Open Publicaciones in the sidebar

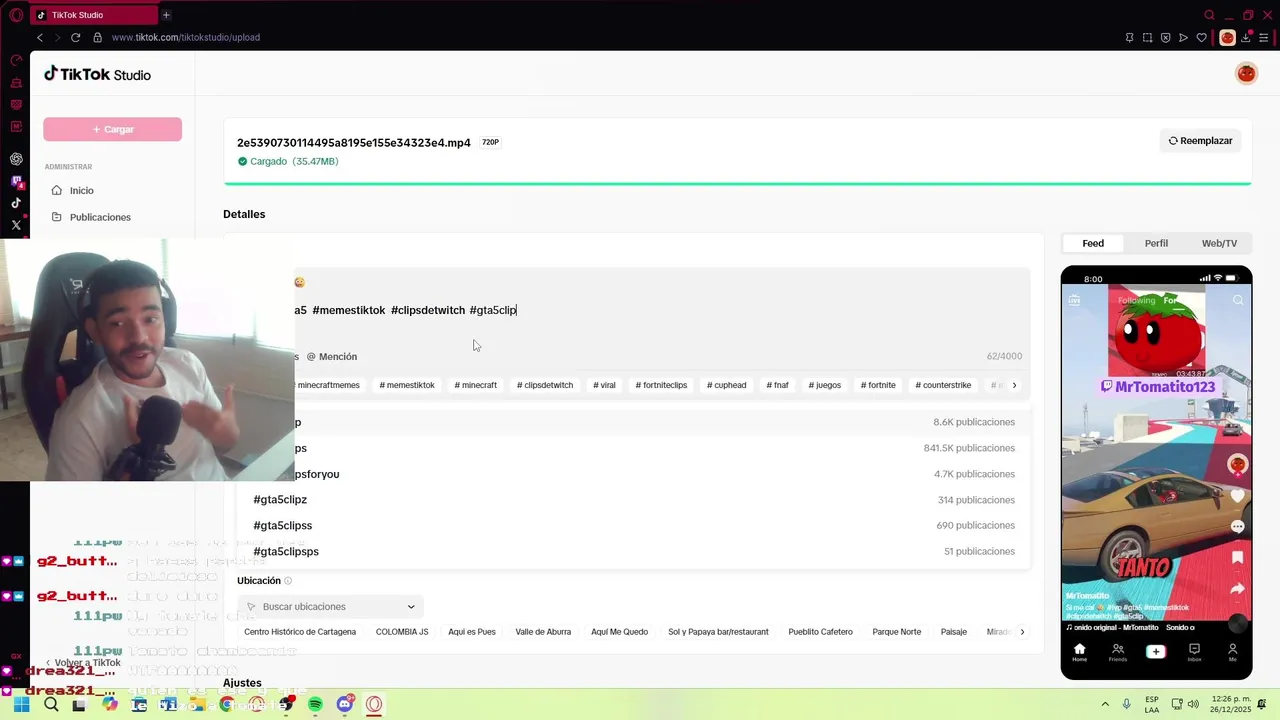pos(100,217)
